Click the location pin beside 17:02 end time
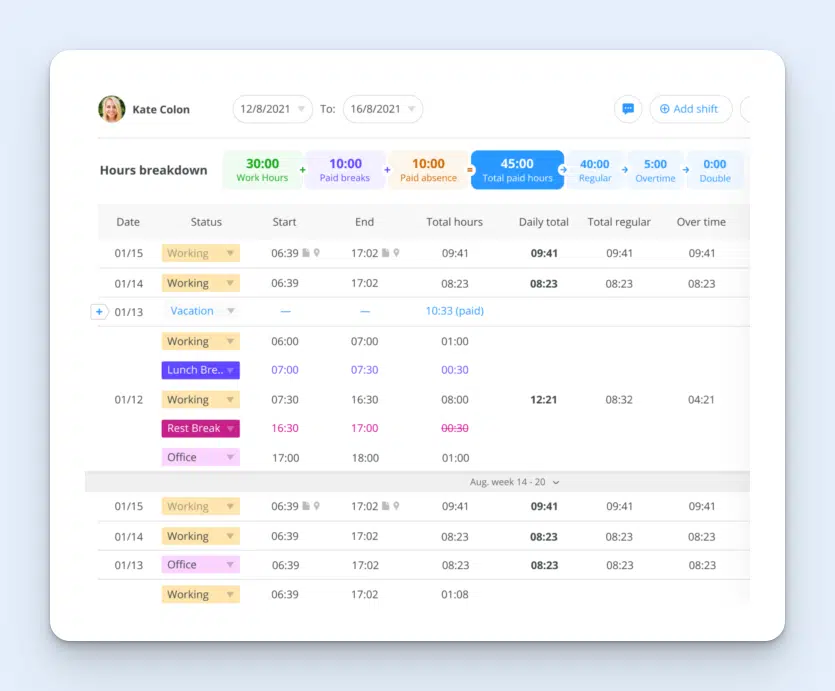The image size is (835, 691). click(x=397, y=253)
